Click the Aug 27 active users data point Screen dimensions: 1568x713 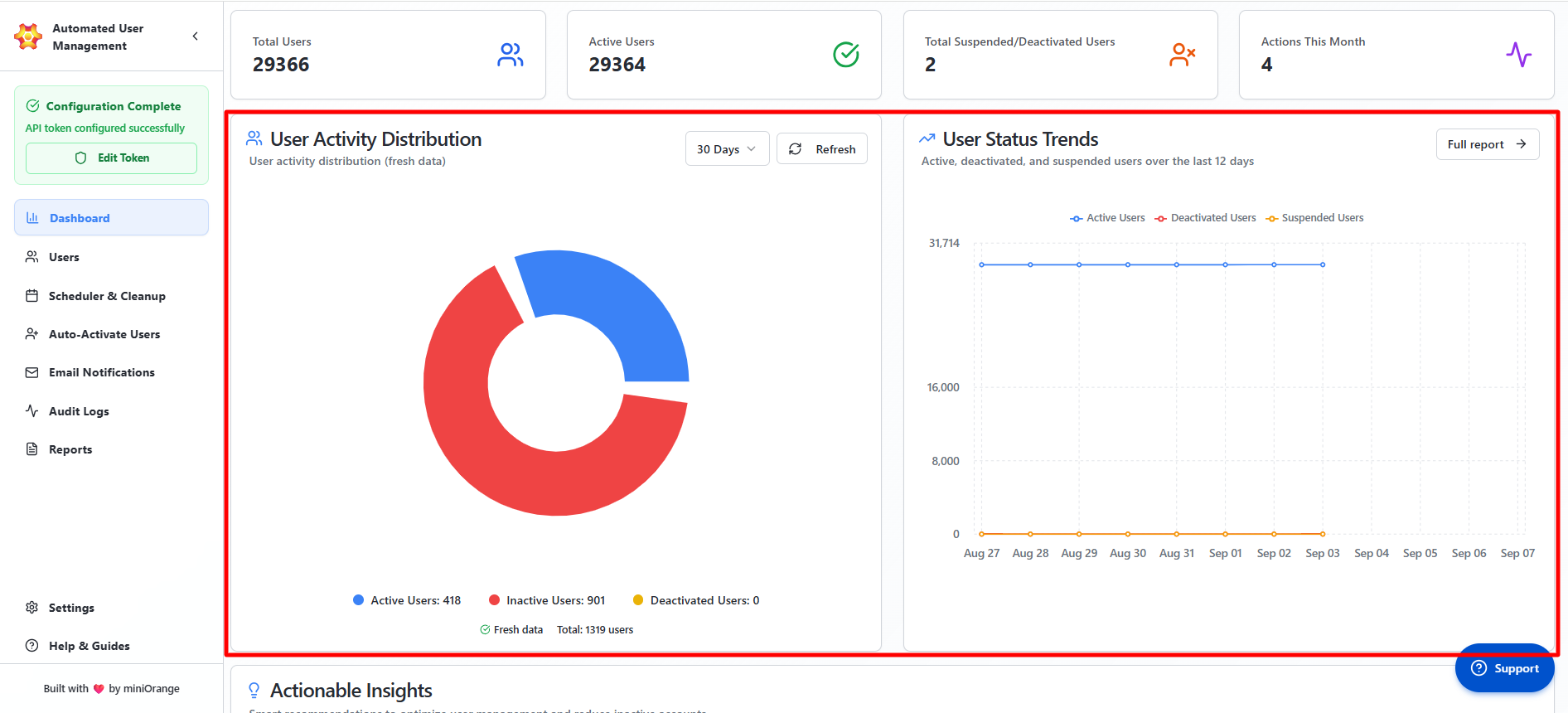click(x=982, y=264)
